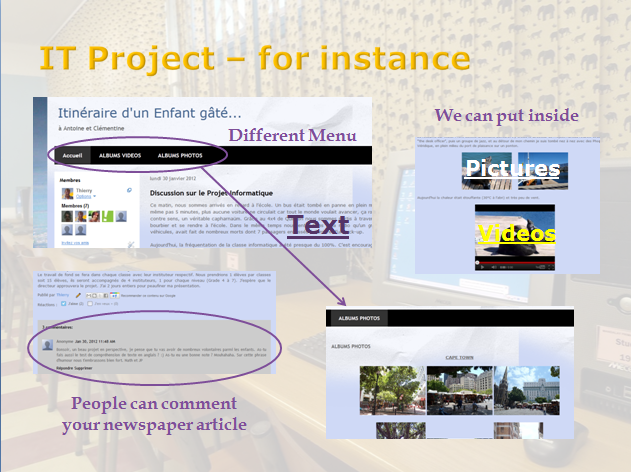The height and width of the screenshot is (472, 631).
Task: Click the Recommander ce contenu sur Google text
Action: point(148,295)
